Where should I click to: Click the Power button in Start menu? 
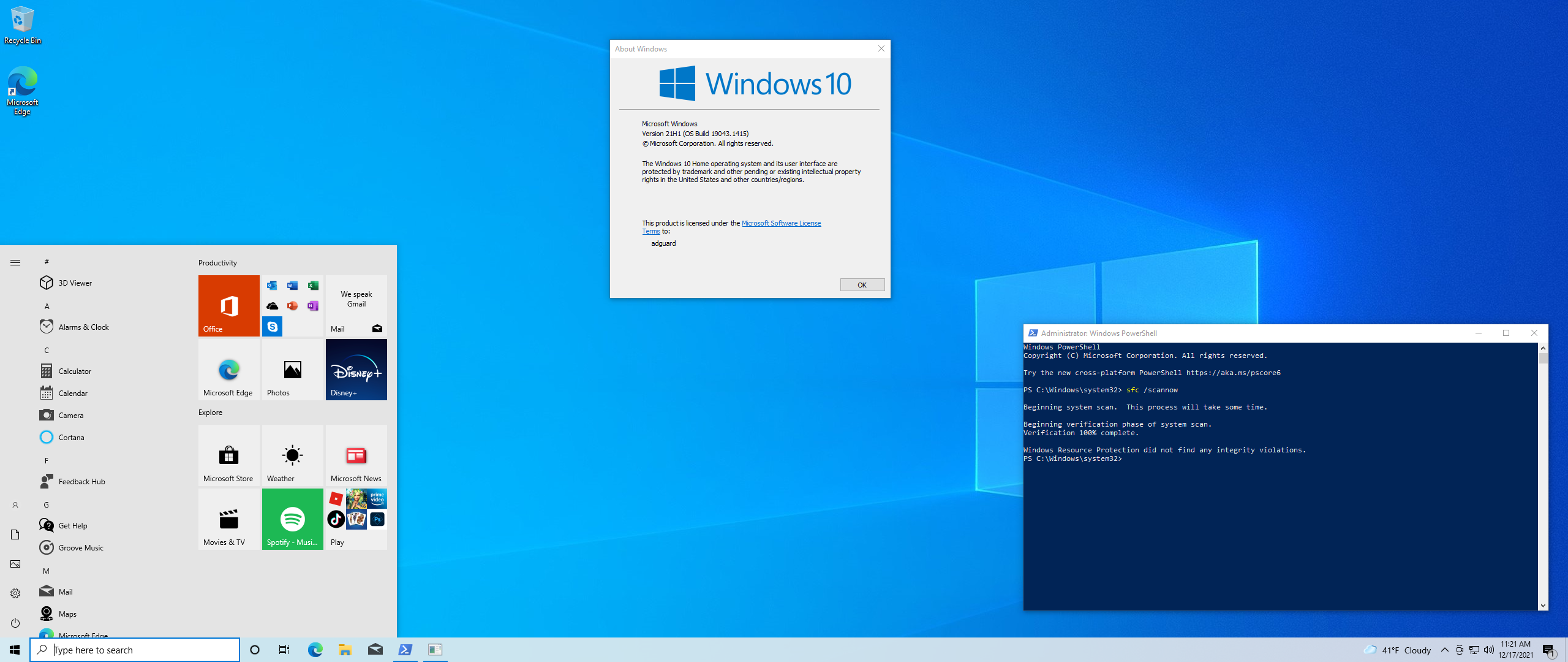coord(15,623)
